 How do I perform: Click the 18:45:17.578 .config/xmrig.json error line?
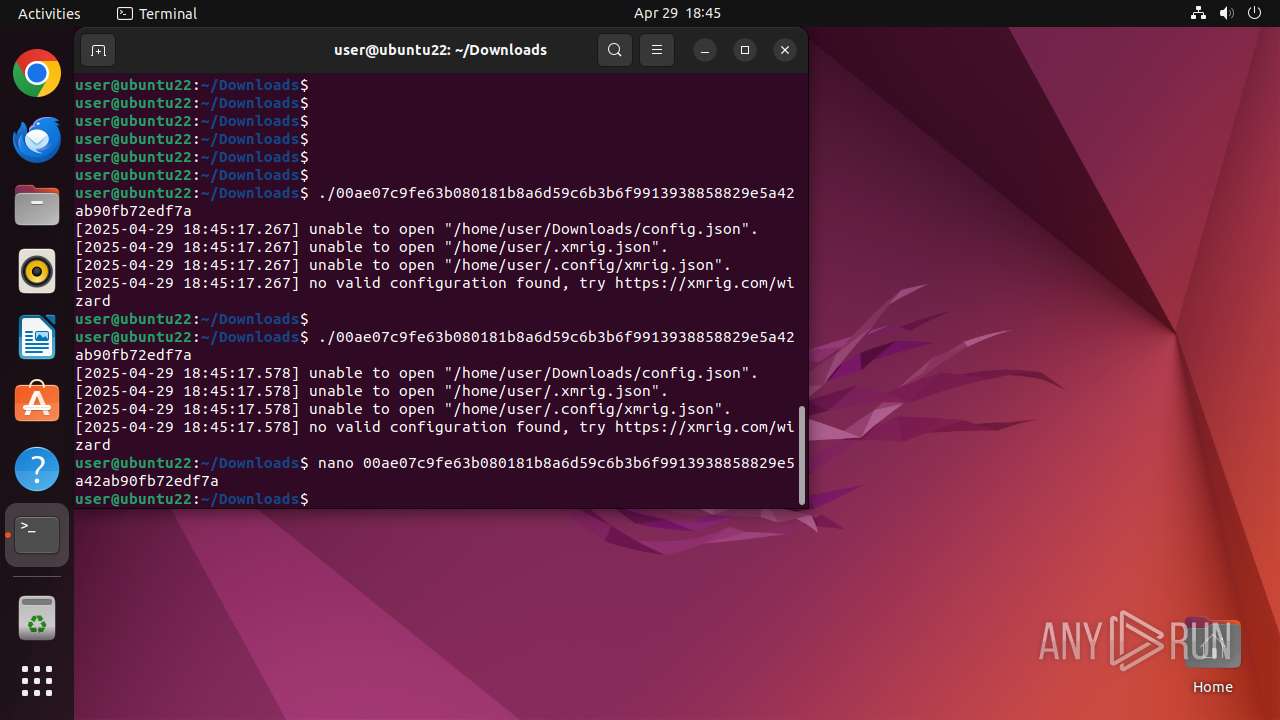tap(403, 409)
